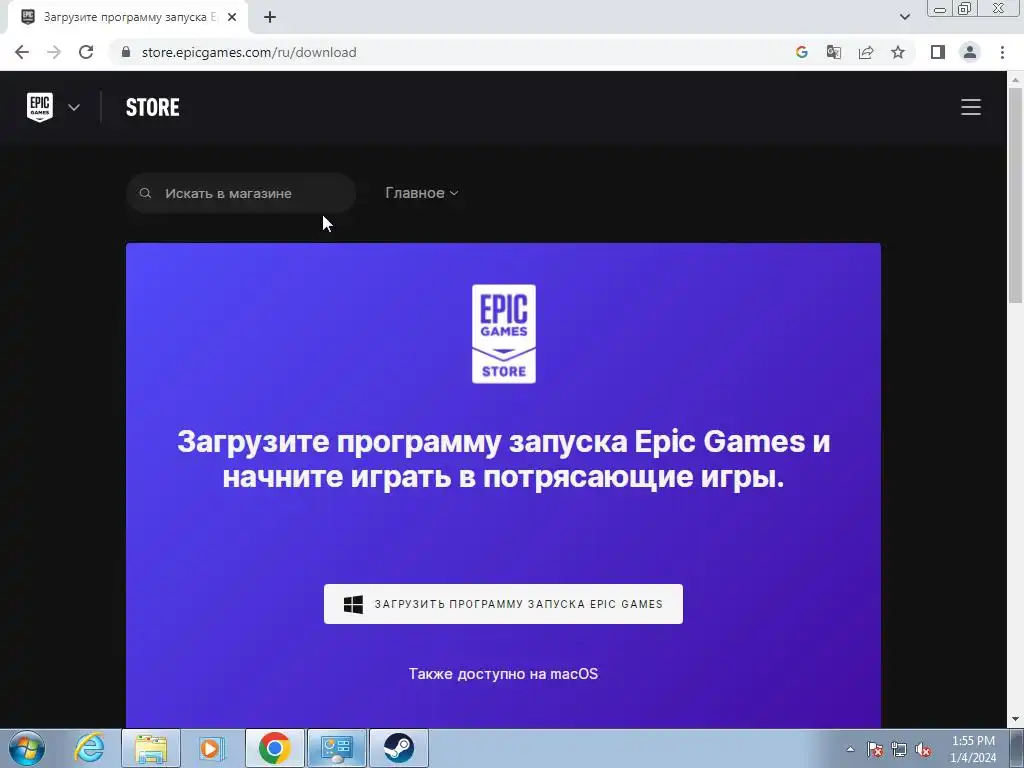1024x768 pixels.
Task: Click the muted volume tray icon
Action: pyautogui.click(x=923, y=749)
